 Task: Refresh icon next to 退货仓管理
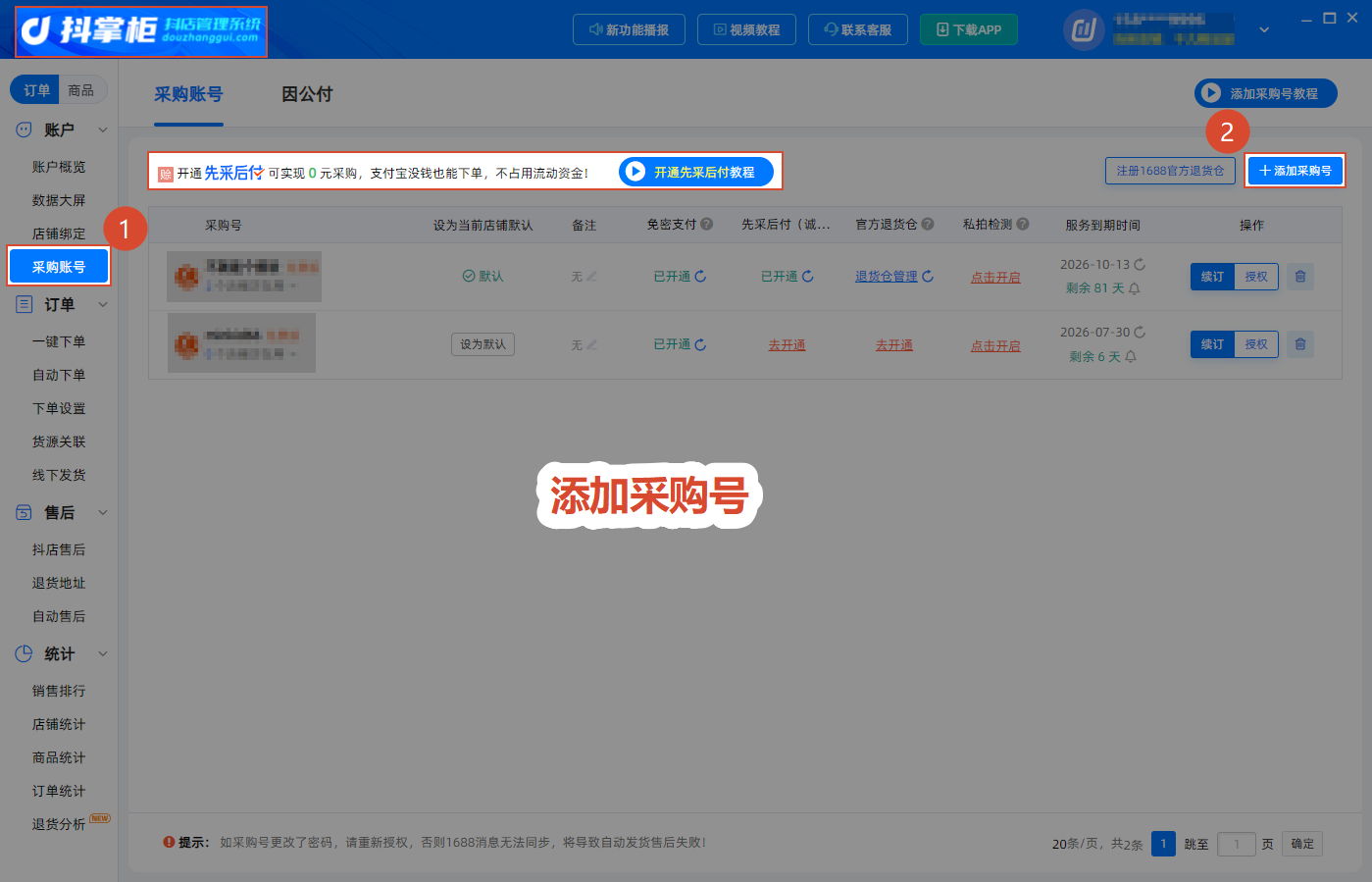coord(928,277)
